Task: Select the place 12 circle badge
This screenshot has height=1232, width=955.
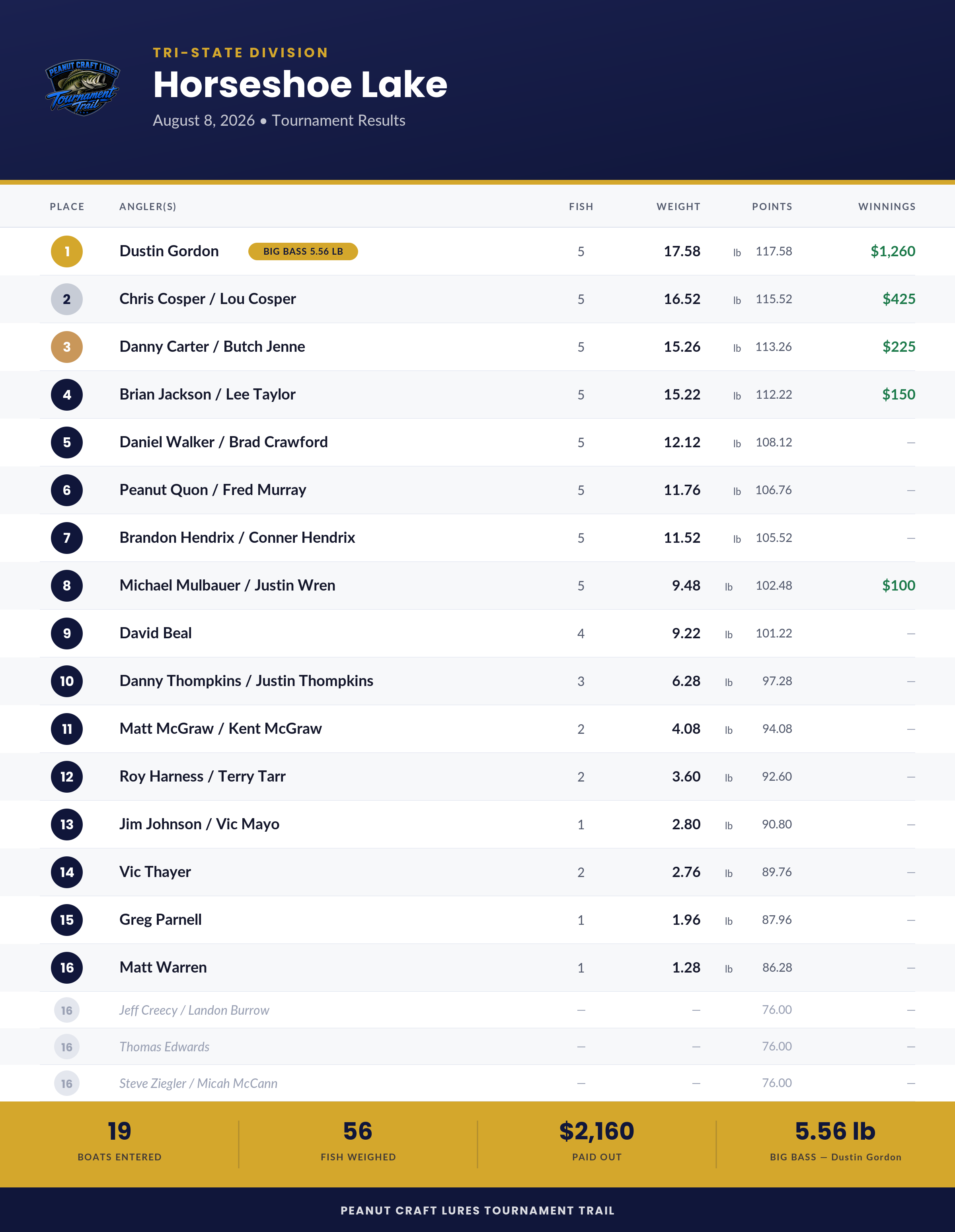Action: click(66, 777)
